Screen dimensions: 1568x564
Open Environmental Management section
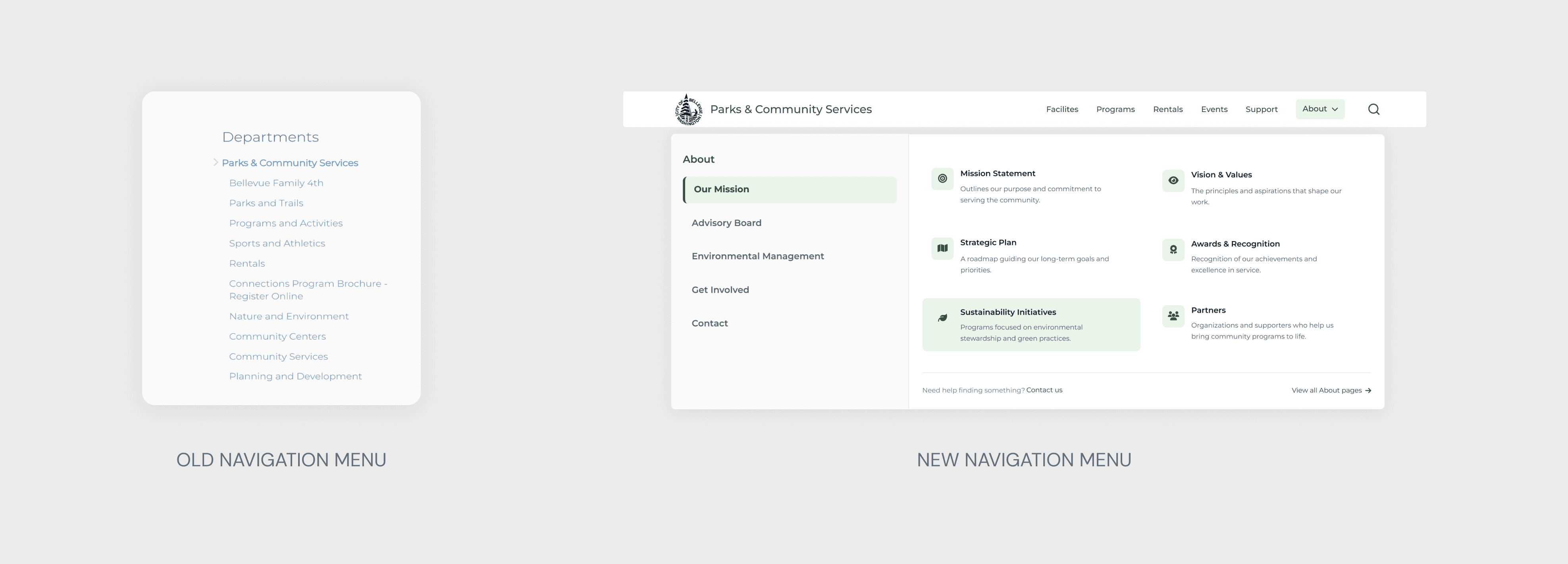point(757,257)
